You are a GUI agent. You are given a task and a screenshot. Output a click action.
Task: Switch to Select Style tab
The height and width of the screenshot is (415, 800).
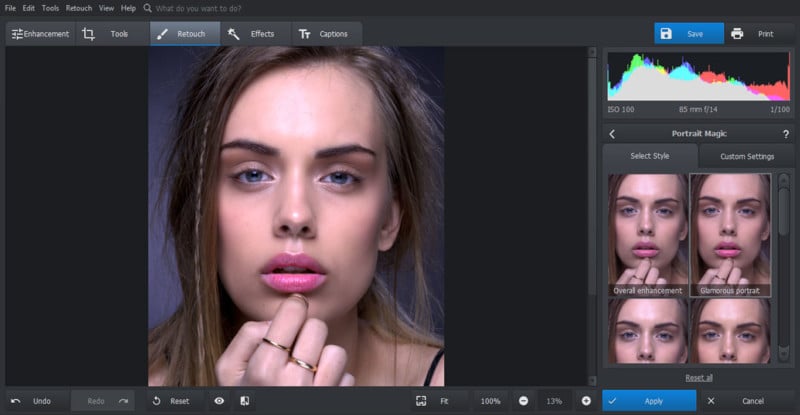point(649,156)
